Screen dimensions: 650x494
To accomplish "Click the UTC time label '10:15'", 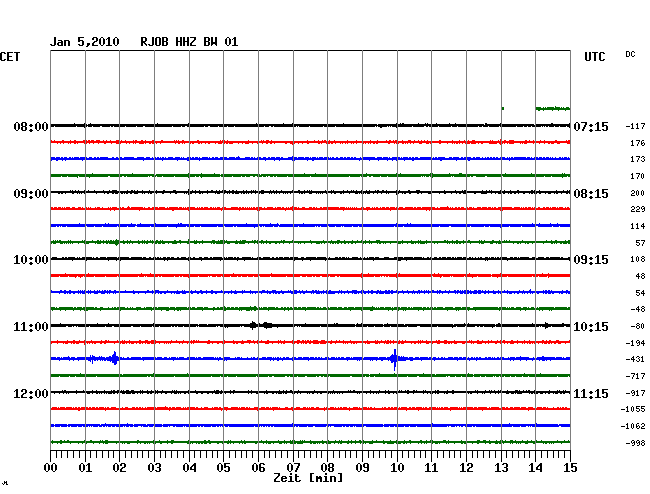I will pyautogui.click(x=591, y=327).
